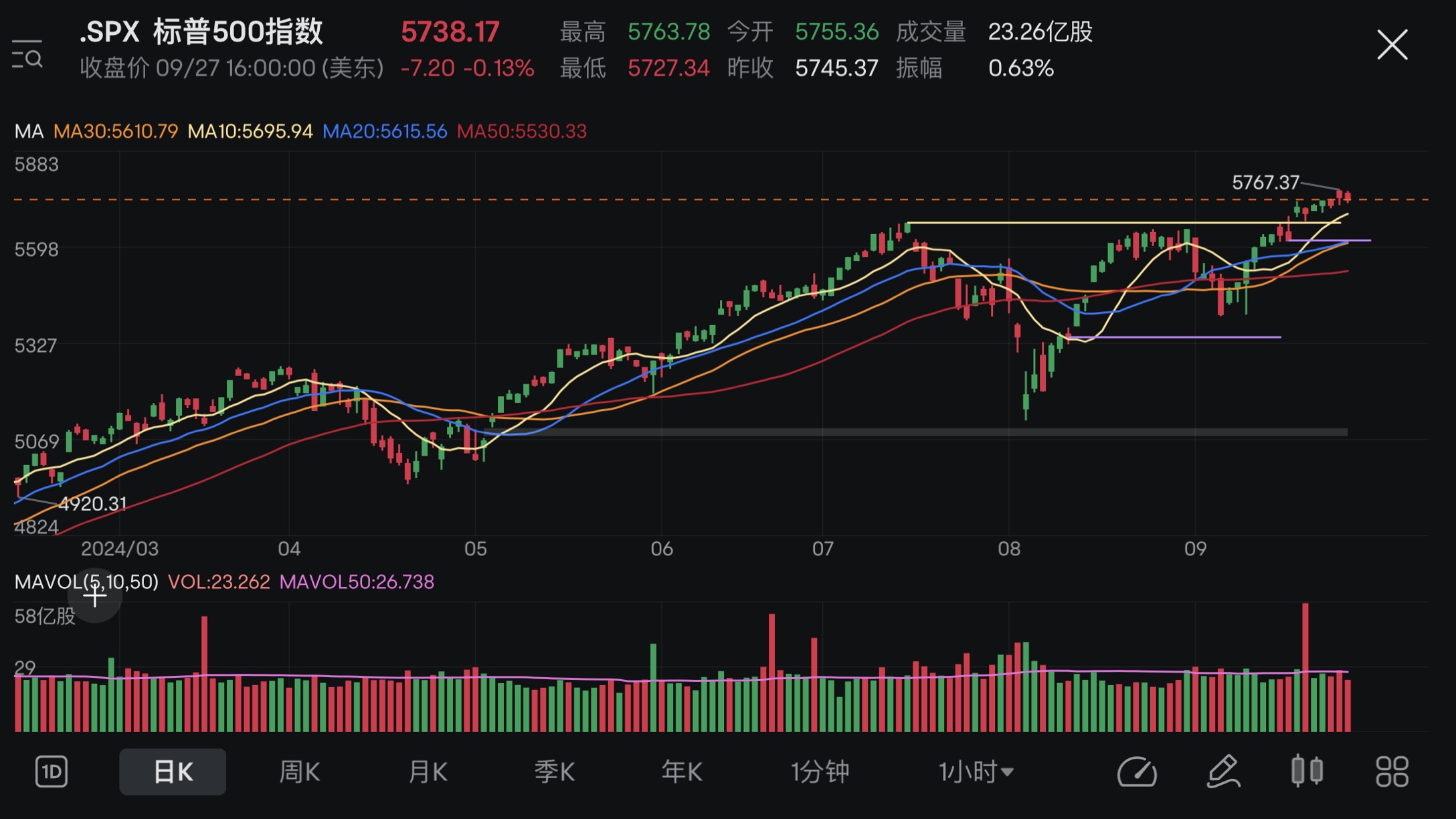This screenshot has height=819, width=1456.
Task: Switch to the 周K weekly tab
Action: point(299,771)
